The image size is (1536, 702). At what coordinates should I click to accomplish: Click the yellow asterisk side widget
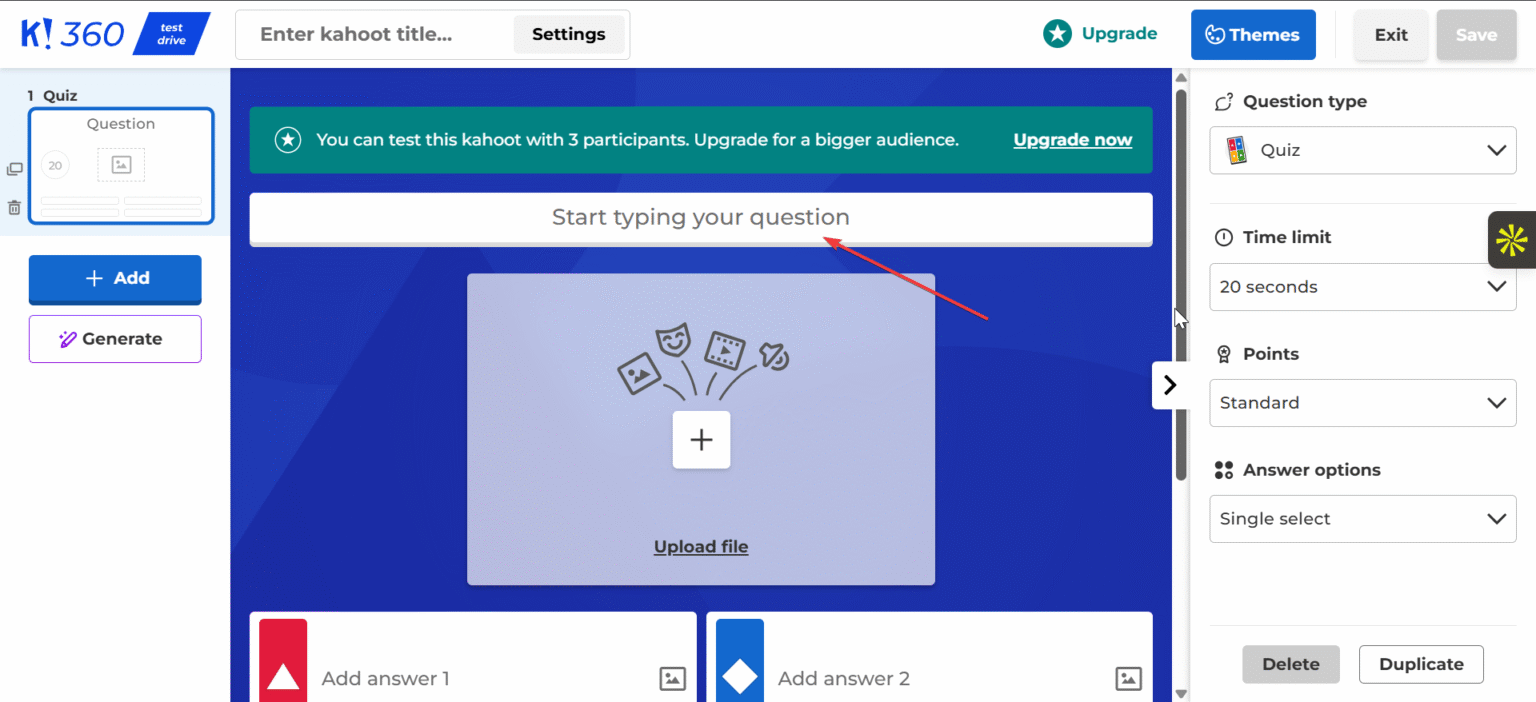pyautogui.click(x=1511, y=240)
